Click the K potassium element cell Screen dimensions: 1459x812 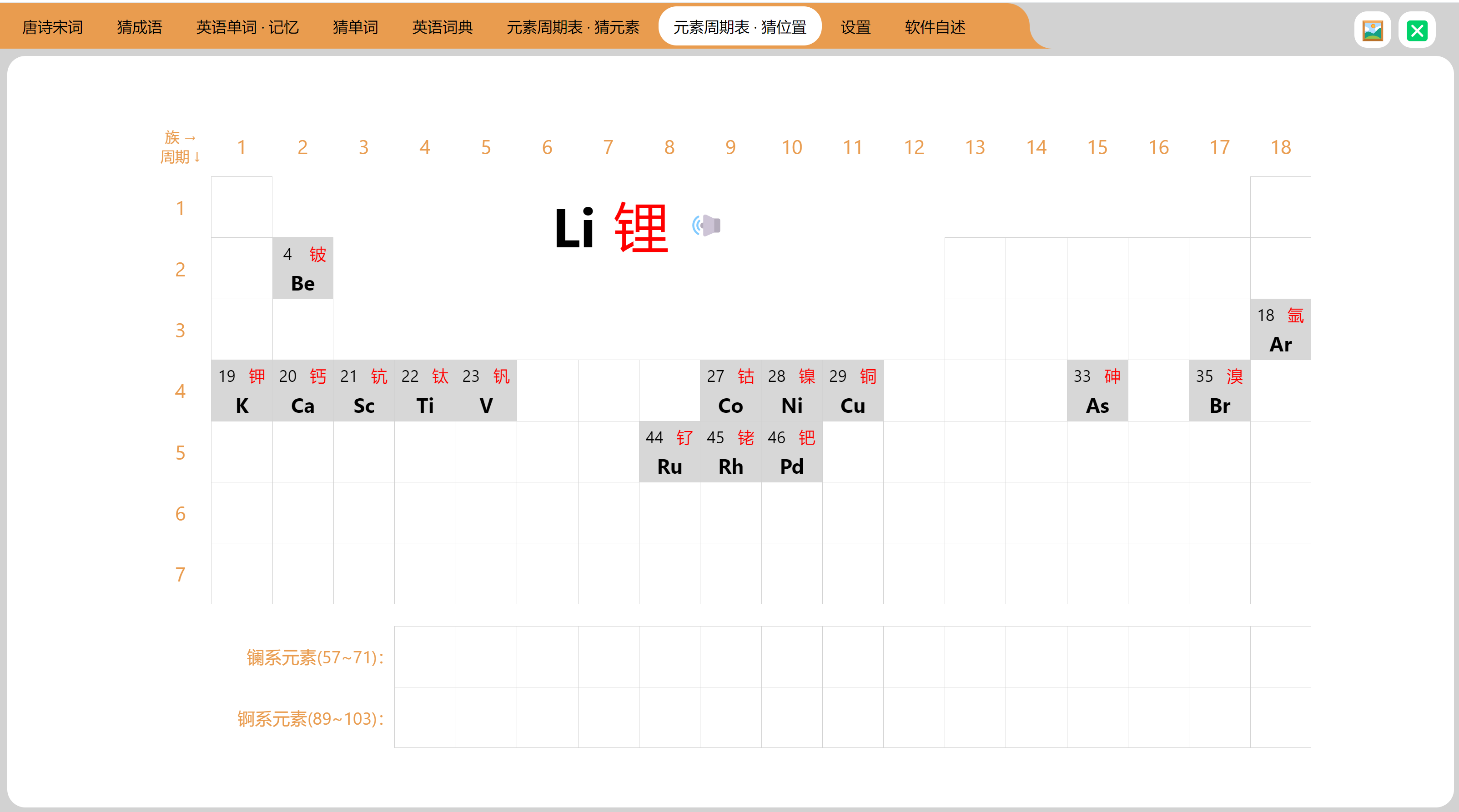pos(242,391)
